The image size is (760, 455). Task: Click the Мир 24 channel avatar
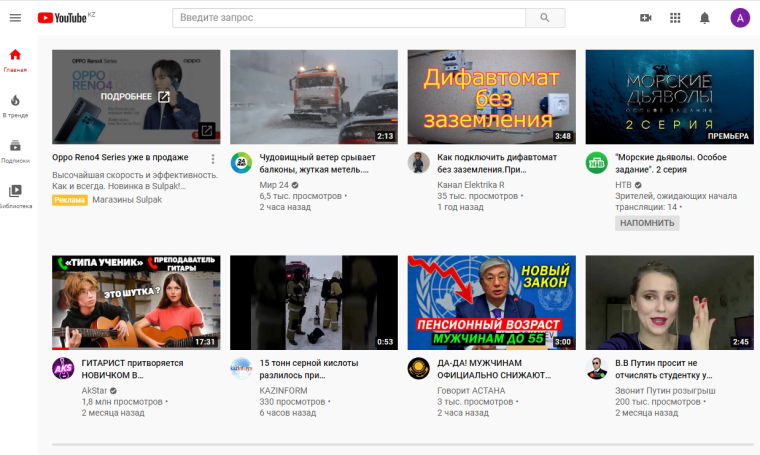pos(241,163)
